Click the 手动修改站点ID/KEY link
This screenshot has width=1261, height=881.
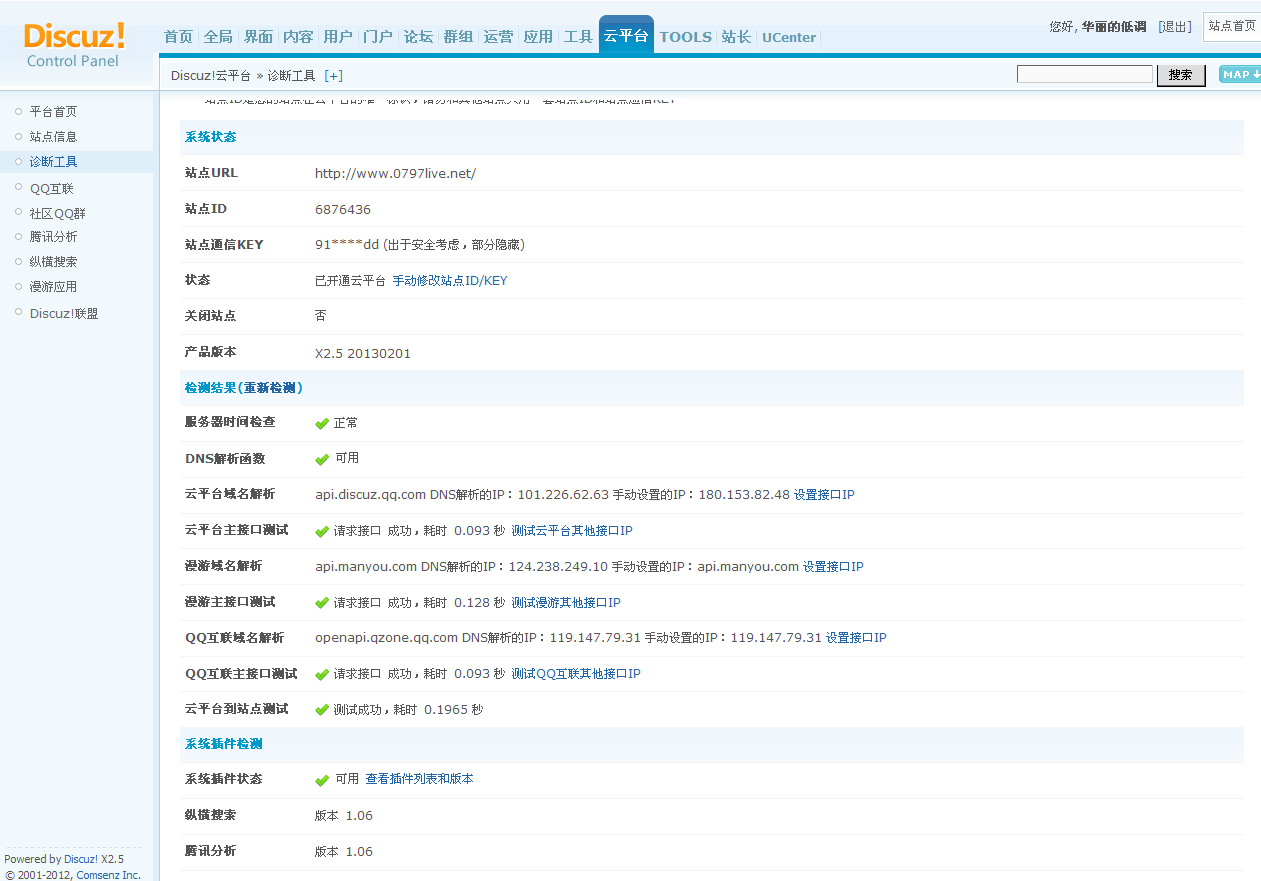coord(450,281)
